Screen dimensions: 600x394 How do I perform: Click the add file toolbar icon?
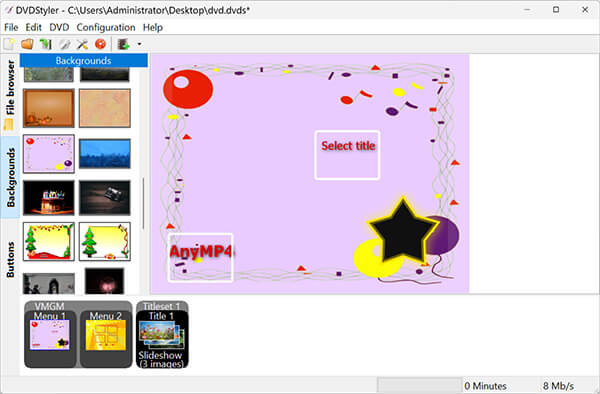pos(124,44)
